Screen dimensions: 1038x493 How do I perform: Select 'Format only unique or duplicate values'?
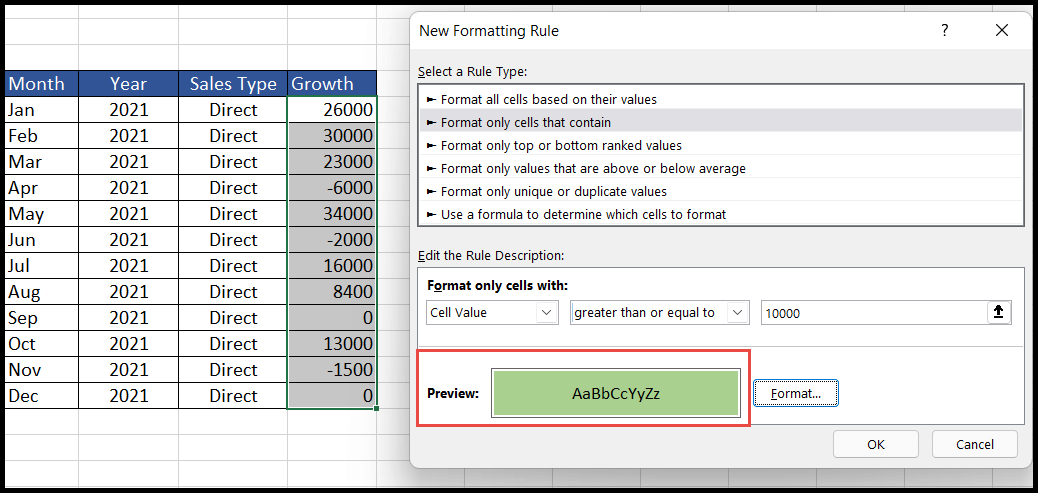pyautogui.click(x=553, y=192)
